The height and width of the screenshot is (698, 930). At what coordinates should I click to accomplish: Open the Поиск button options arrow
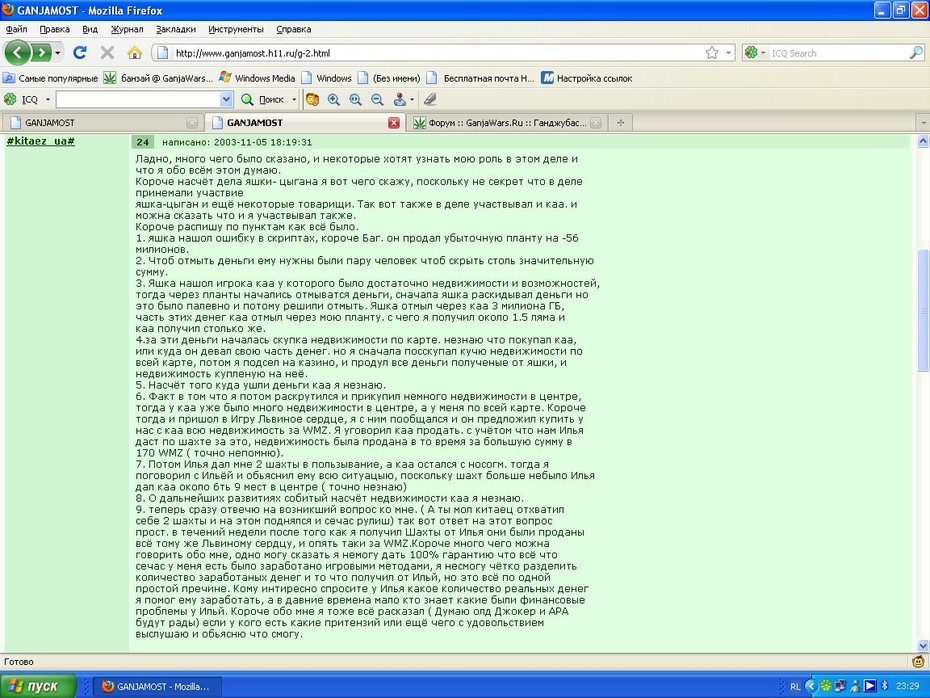(x=294, y=100)
